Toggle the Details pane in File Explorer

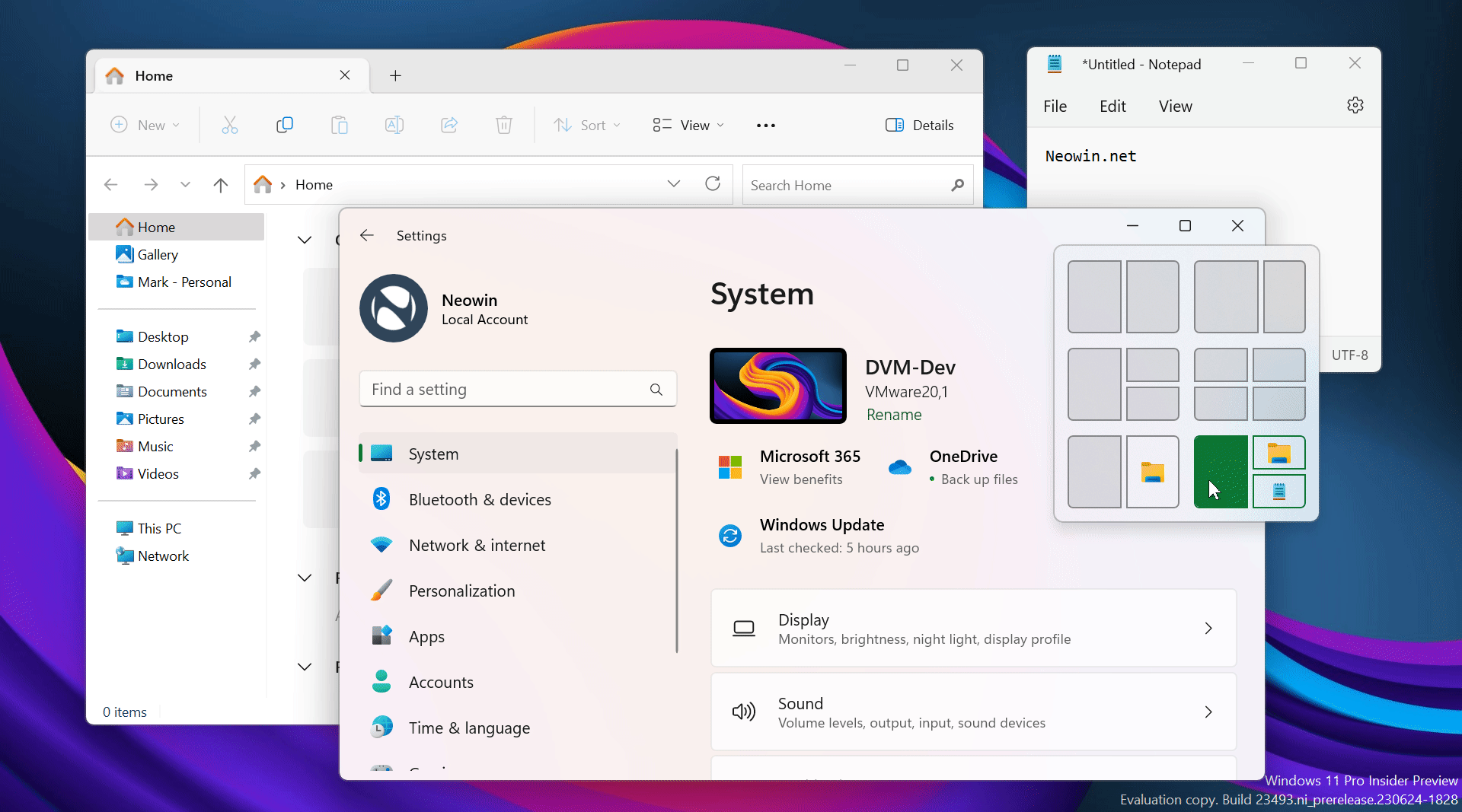pos(919,125)
